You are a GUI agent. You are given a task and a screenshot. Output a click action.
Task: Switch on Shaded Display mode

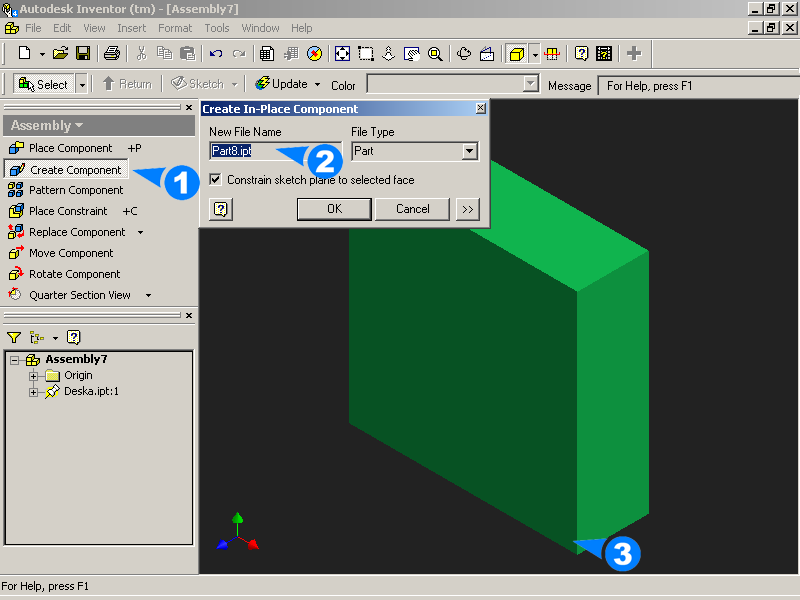pyautogui.click(x=517, y=53)
